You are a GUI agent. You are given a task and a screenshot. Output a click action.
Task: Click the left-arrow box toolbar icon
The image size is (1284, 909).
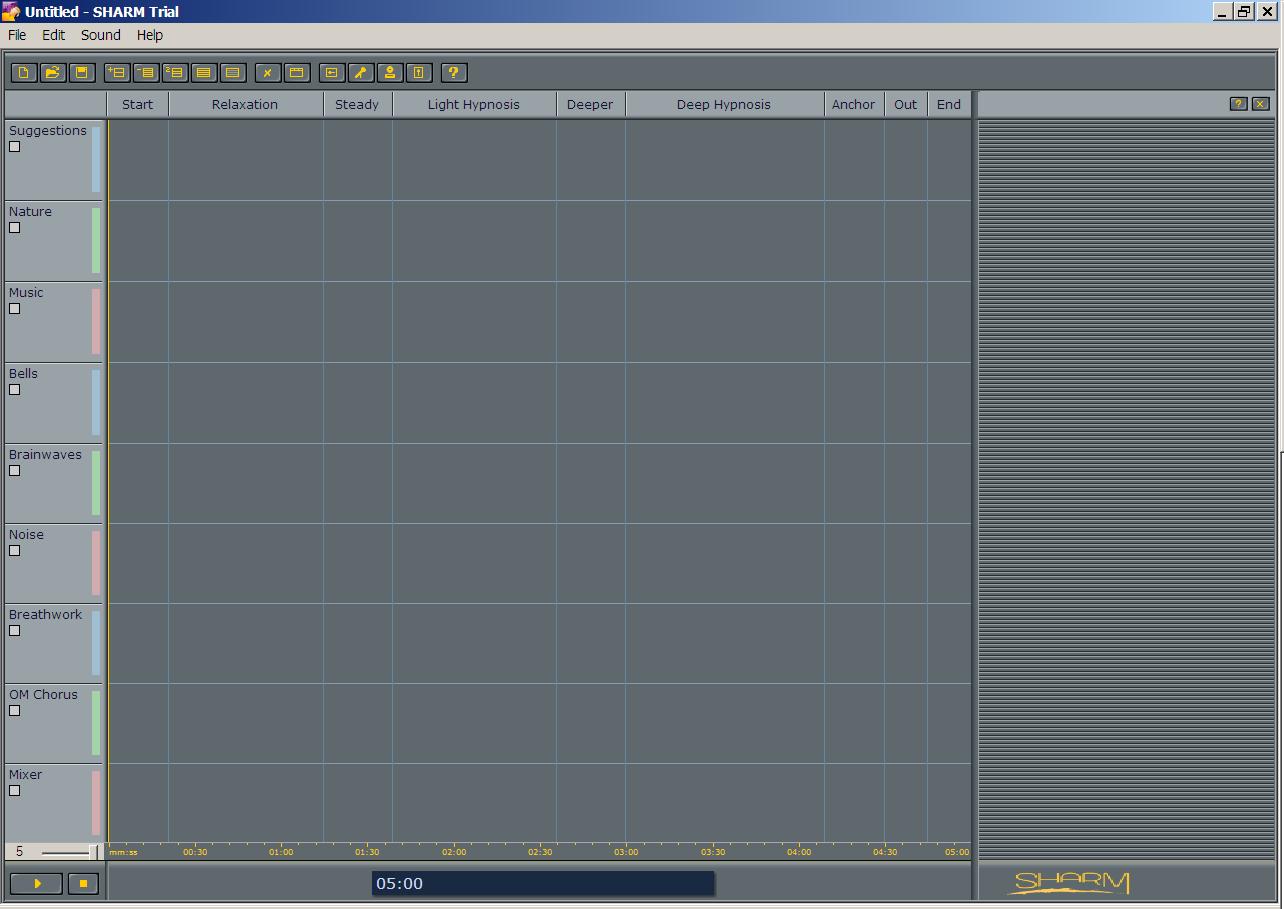coord(332,73)
